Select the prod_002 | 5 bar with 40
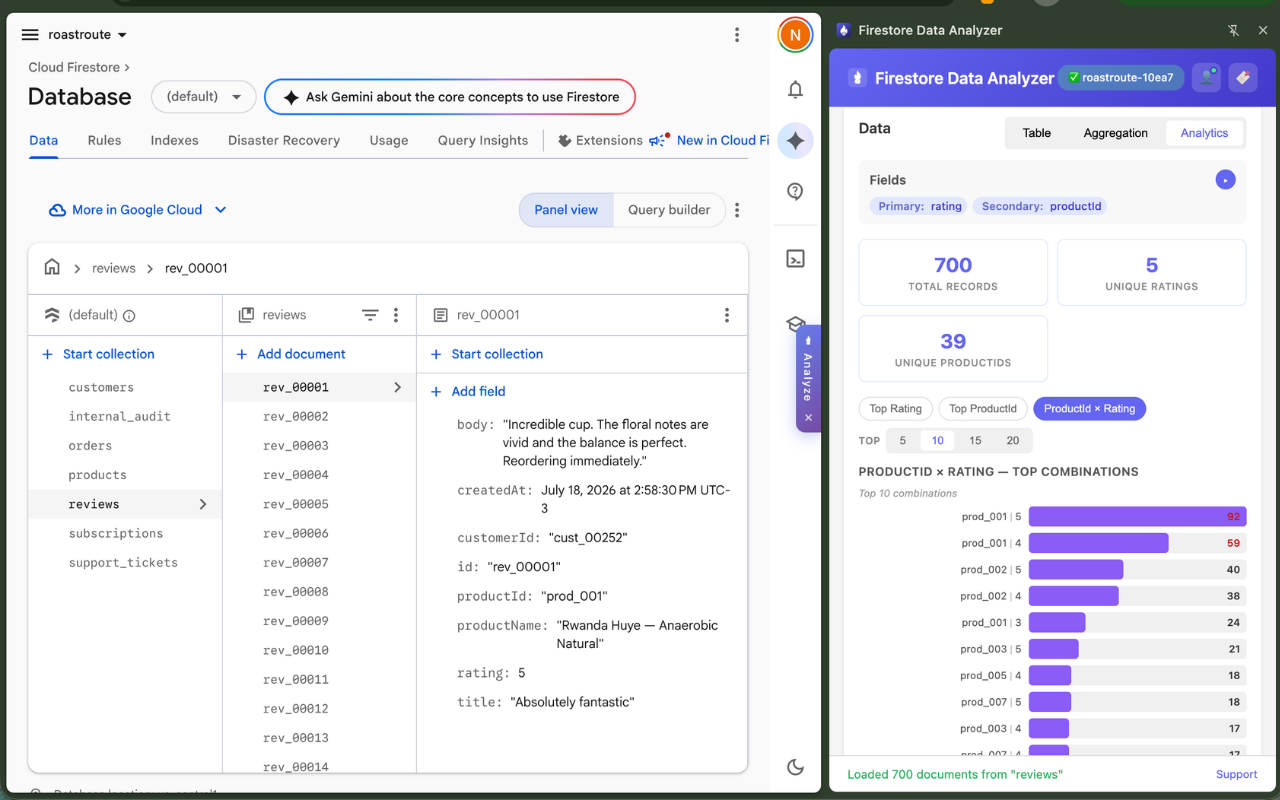The width and height of the screenshot is (1280, 800). click(x=1138, y=569)
